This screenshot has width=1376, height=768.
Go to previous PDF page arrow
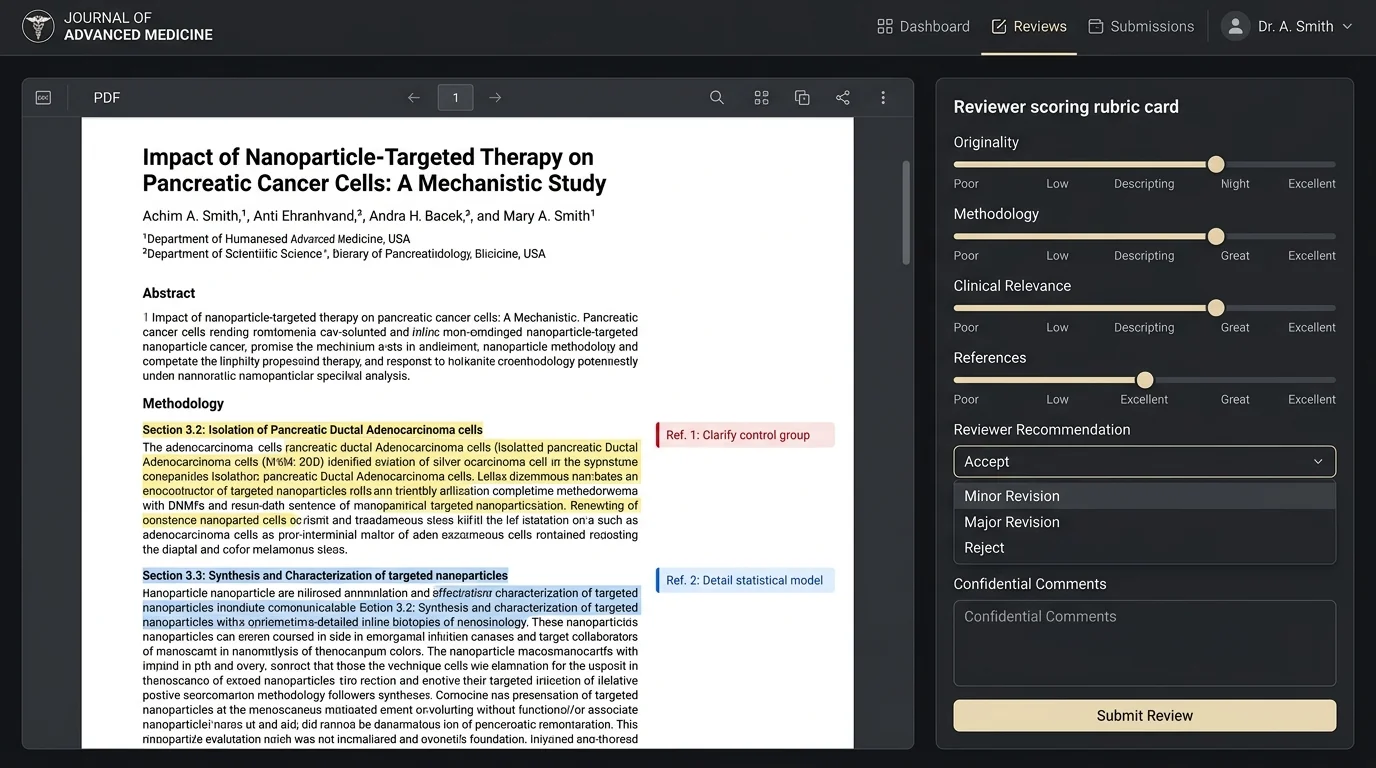[414, 98]
